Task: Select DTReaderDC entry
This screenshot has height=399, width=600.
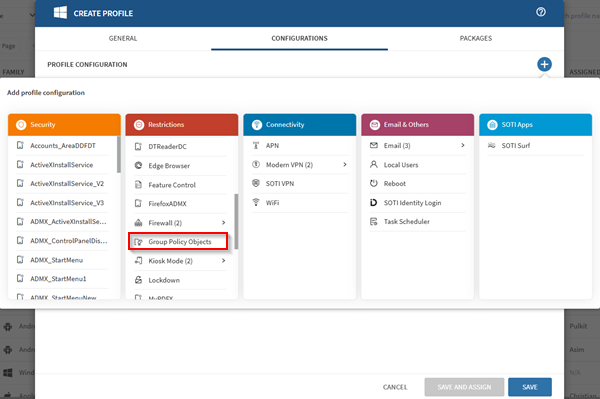Action: pos(180,147)
